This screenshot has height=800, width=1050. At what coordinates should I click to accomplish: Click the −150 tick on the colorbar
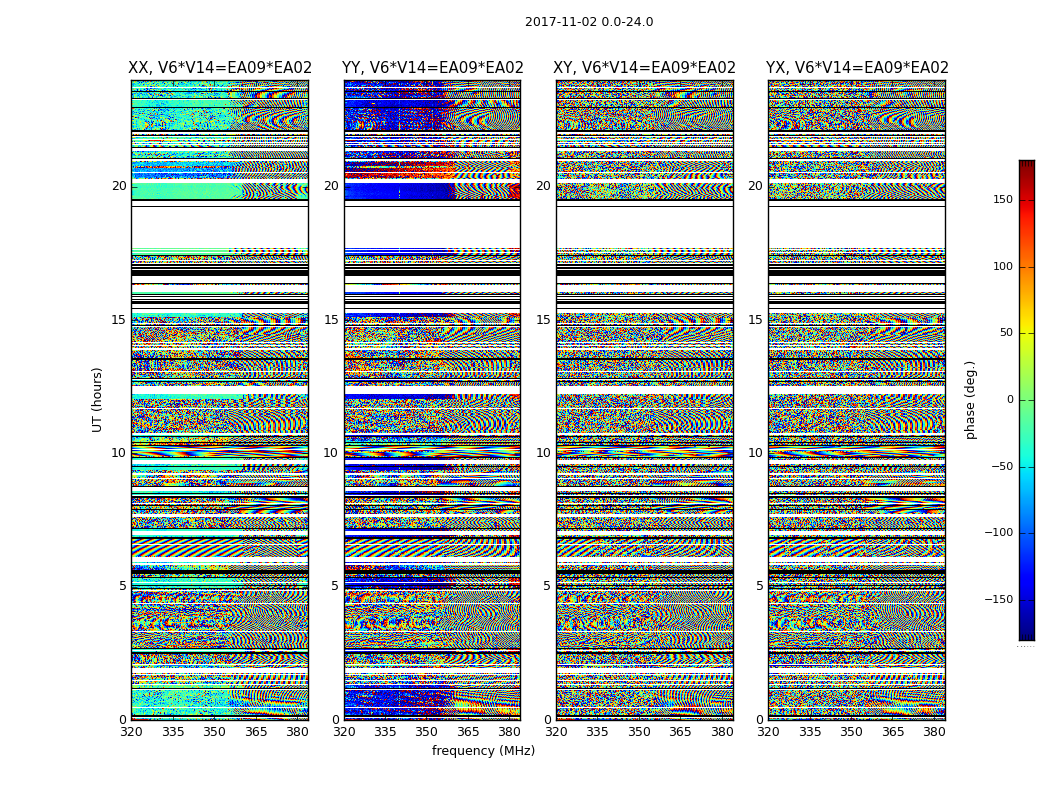tap(998, 599)
